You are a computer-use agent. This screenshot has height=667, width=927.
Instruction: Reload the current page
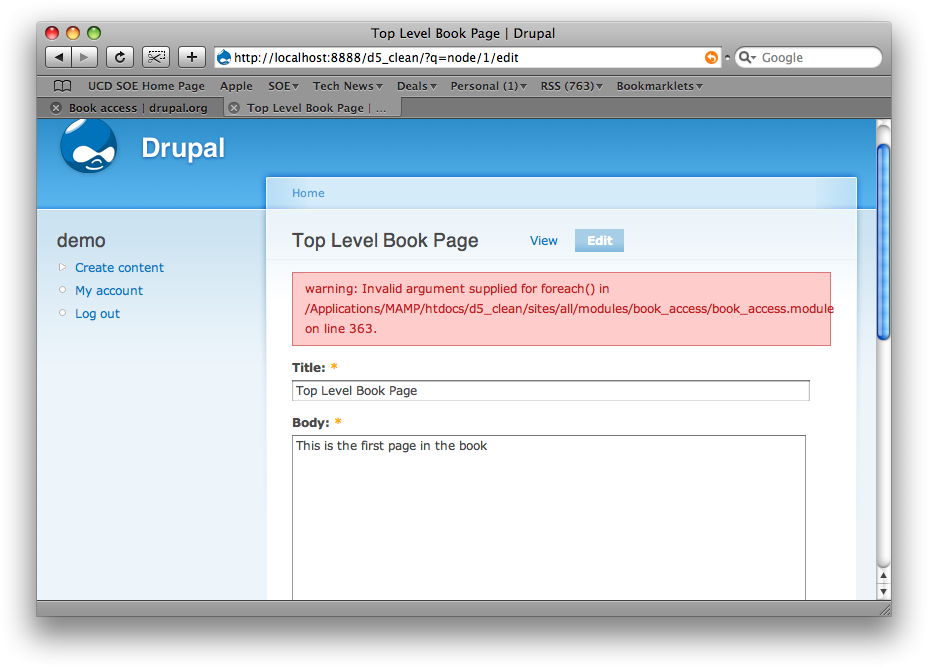pyautogui.click(x=120, y=58)
